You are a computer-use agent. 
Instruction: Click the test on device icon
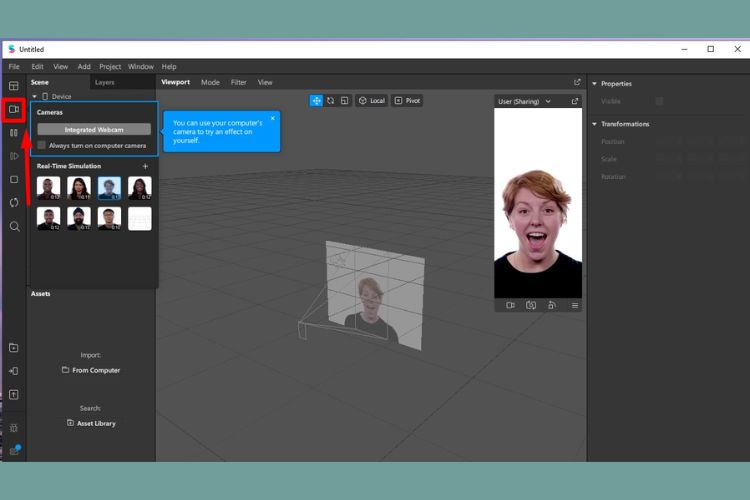point(14,371)
